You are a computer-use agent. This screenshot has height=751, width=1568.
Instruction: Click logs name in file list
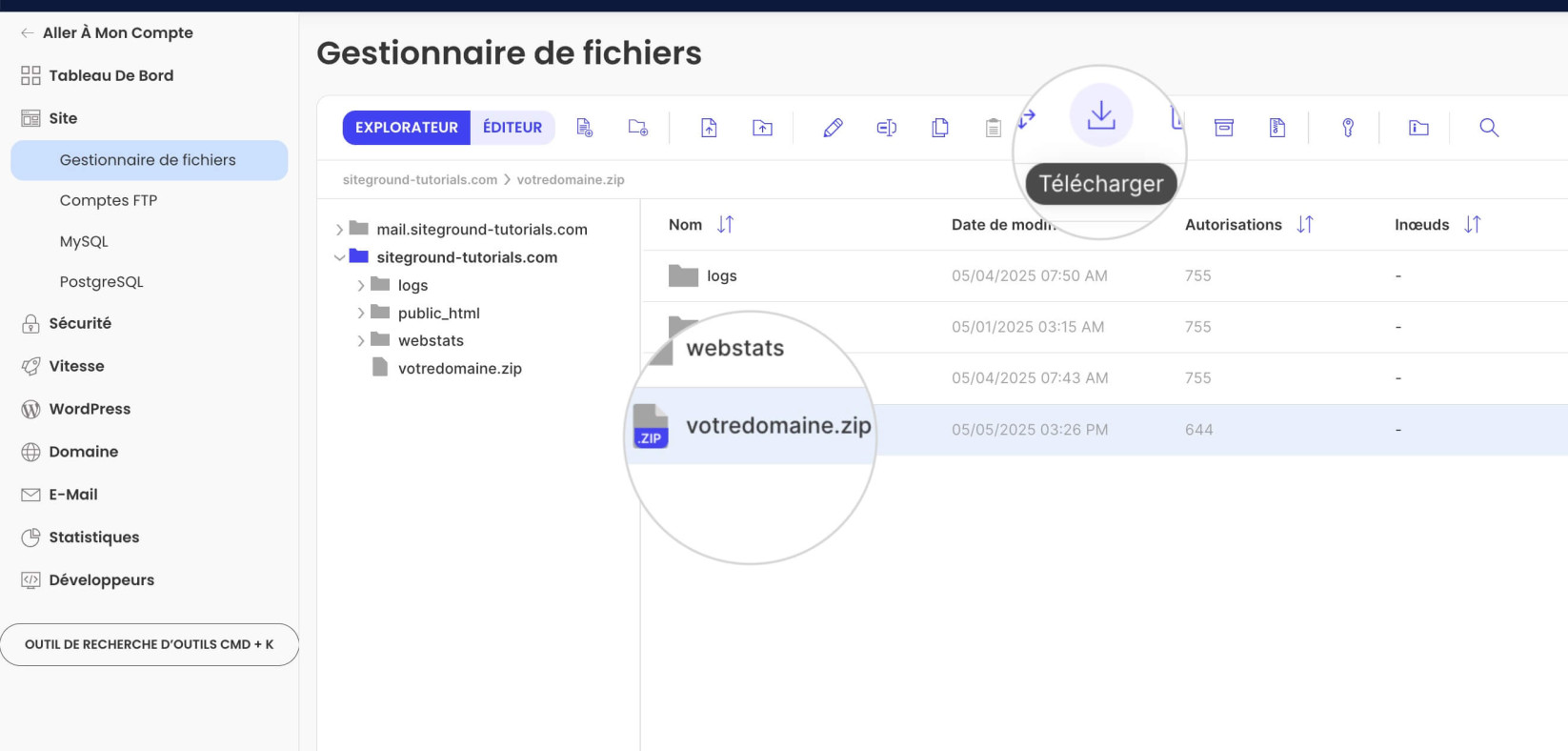coord(722,276)
